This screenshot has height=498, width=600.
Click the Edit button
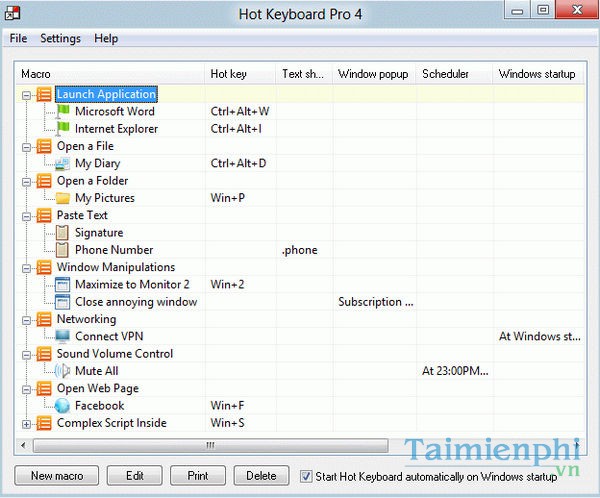click(x=135, y=475)
